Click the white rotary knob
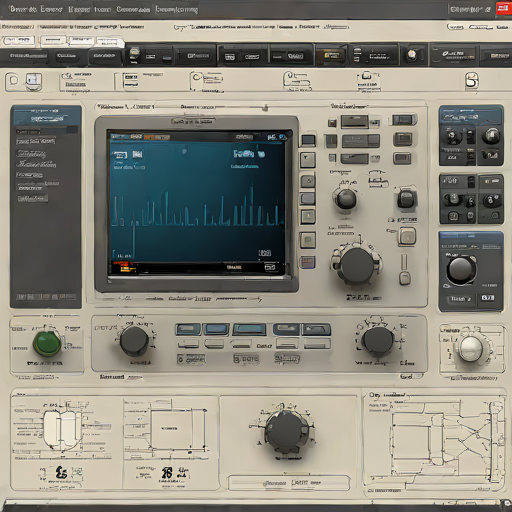 471,348
